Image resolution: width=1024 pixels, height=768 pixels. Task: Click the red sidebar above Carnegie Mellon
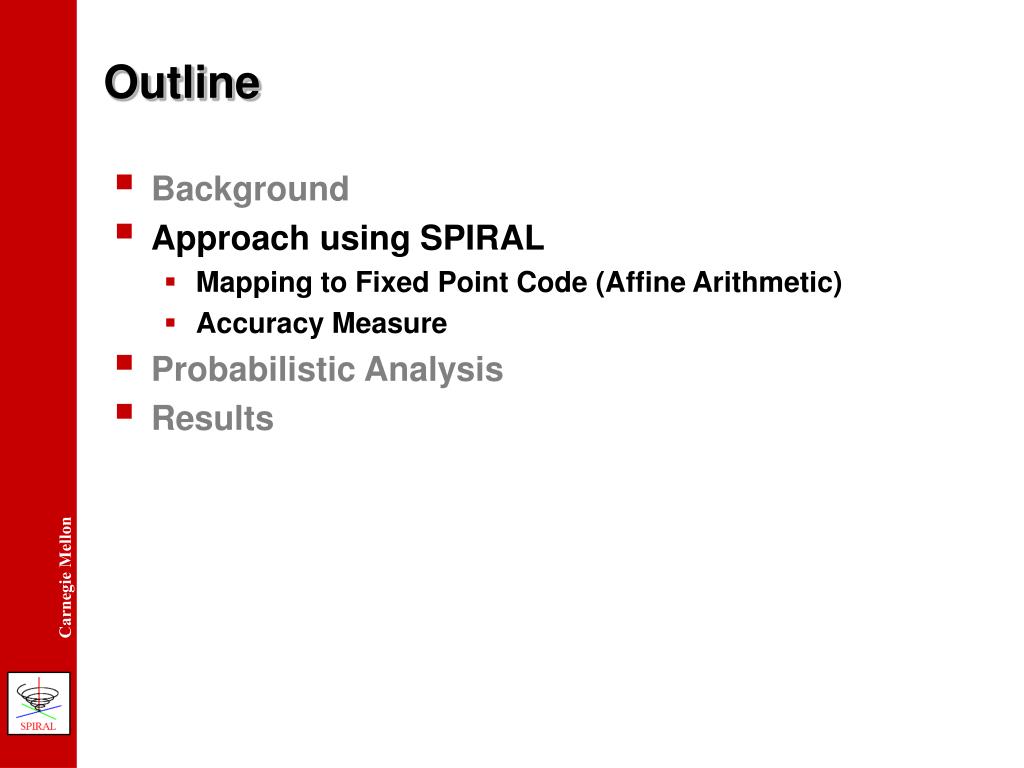pyautogui.click(x=38, y=261)
